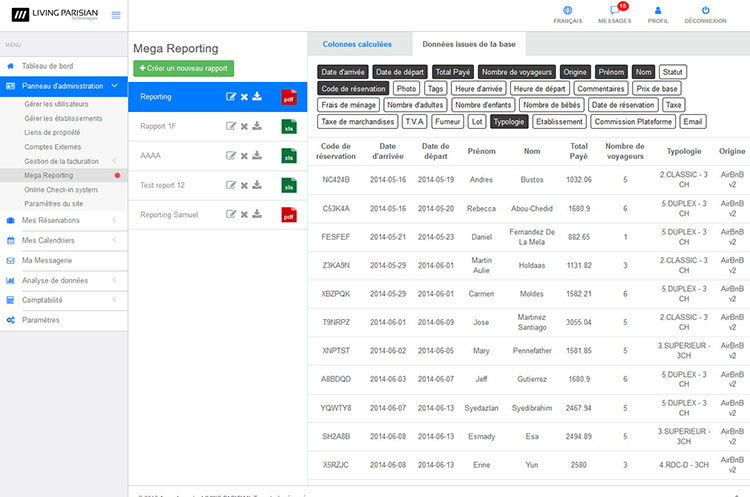Screen dimensions: 750x497
Task: Open Online Check-in system link
Action: click(61, 189)
